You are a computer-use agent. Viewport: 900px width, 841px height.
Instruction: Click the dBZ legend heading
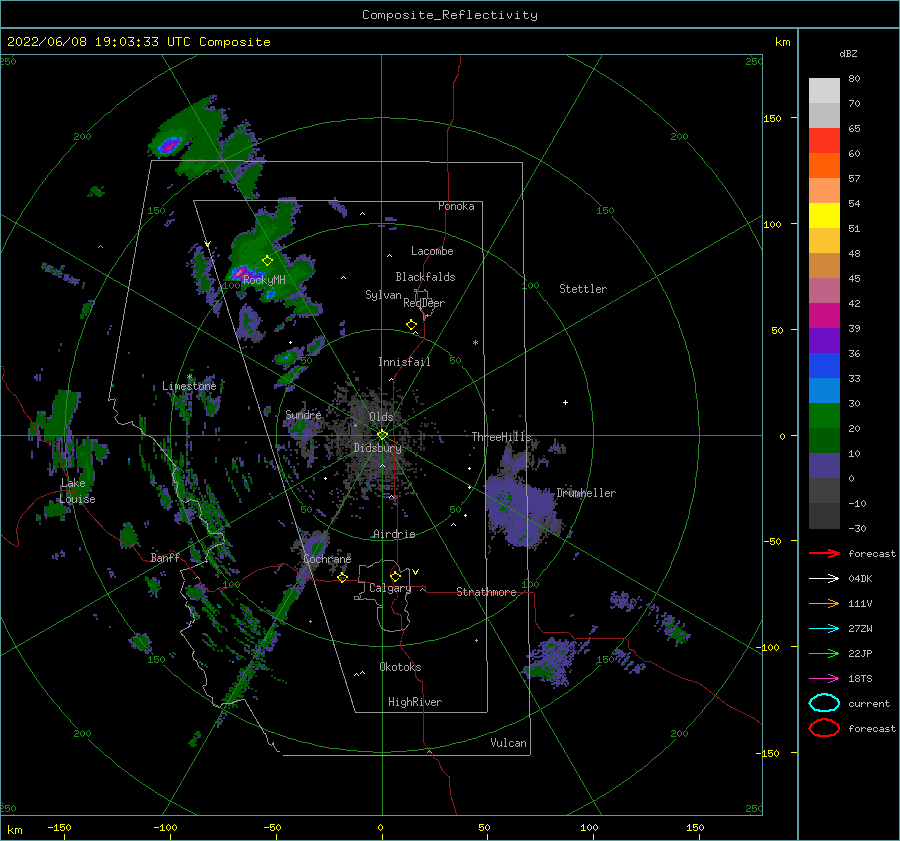coord(848,53)
